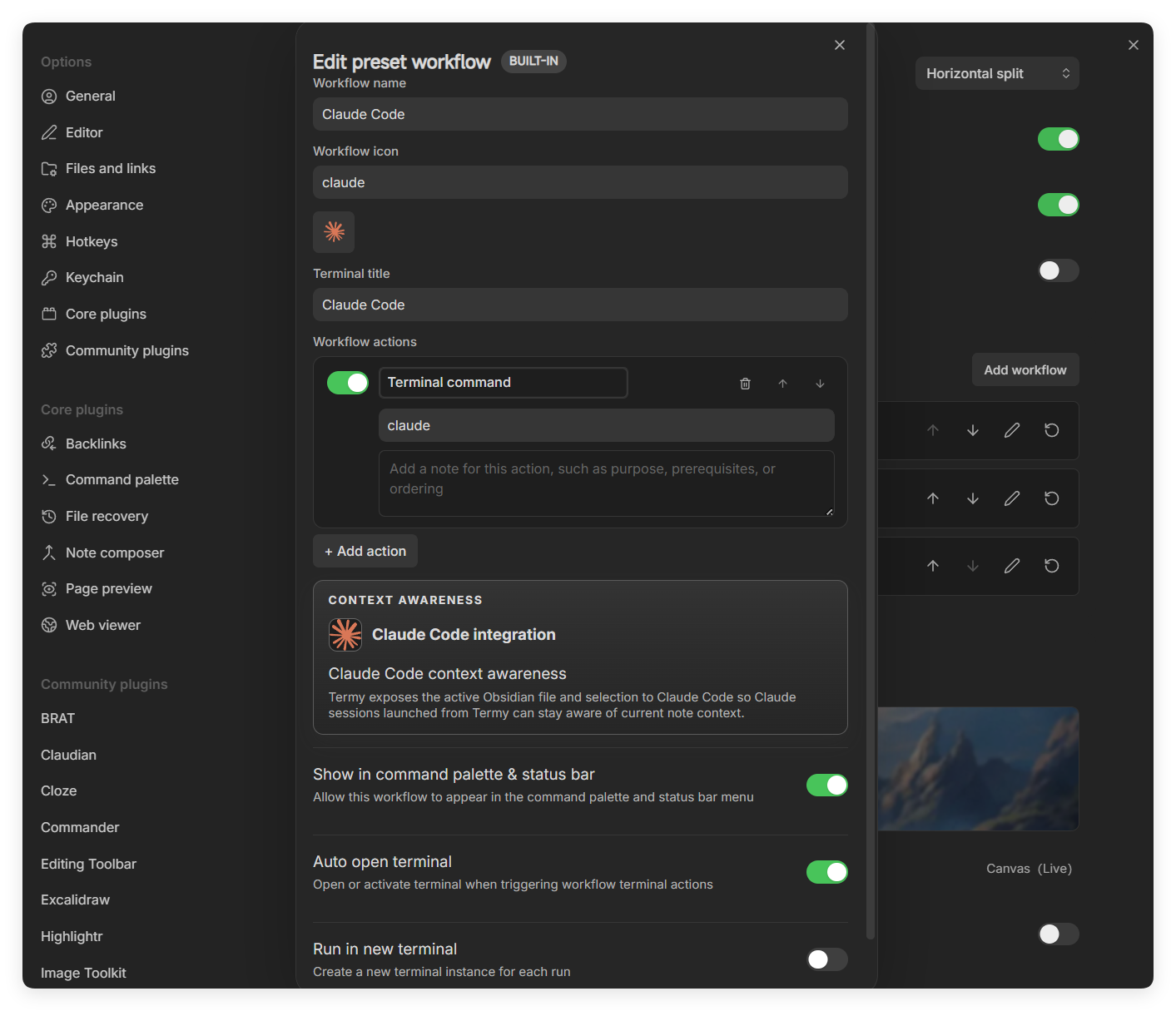Viewport: 1176px width, 1011px height.
Task: Click the Add action button
Action: [365, 552]
